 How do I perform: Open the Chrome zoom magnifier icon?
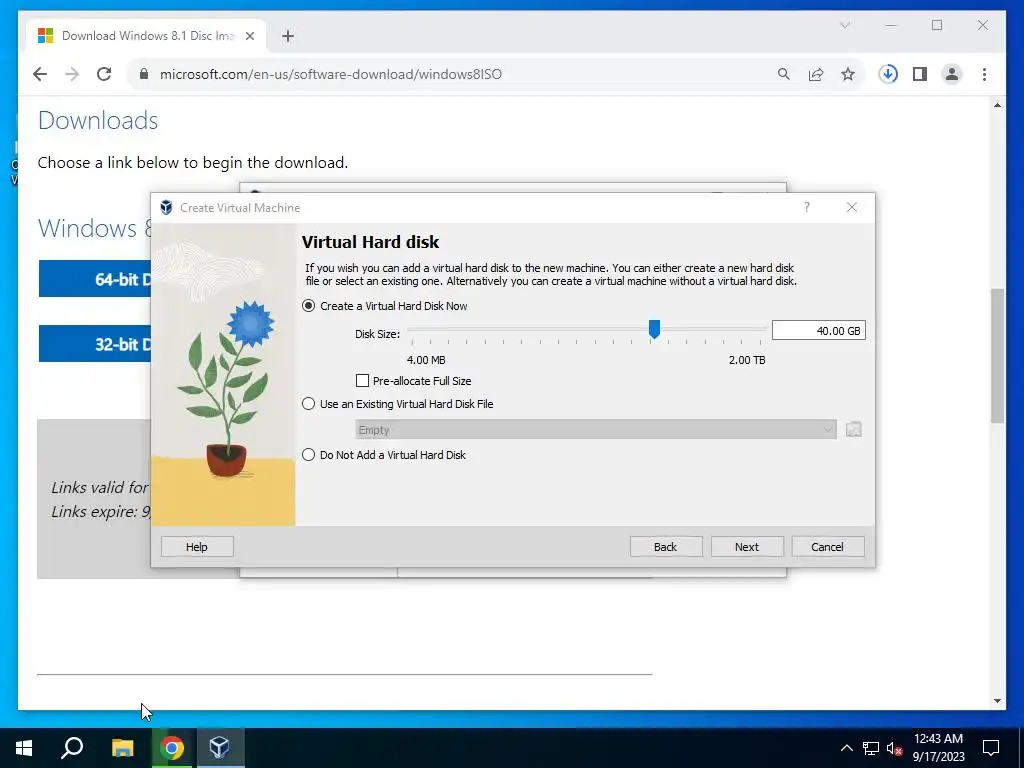coord(784,74)
